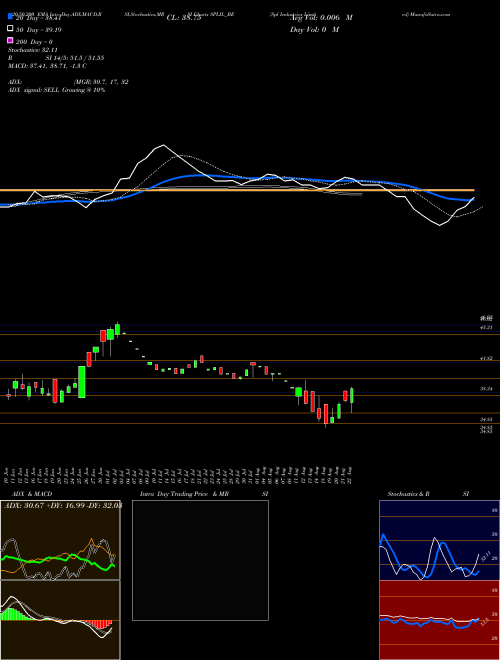Viewport: 500px width, 660px height.
Task: Select the '50 Day = 39.19' legend text
Action: 39,30
